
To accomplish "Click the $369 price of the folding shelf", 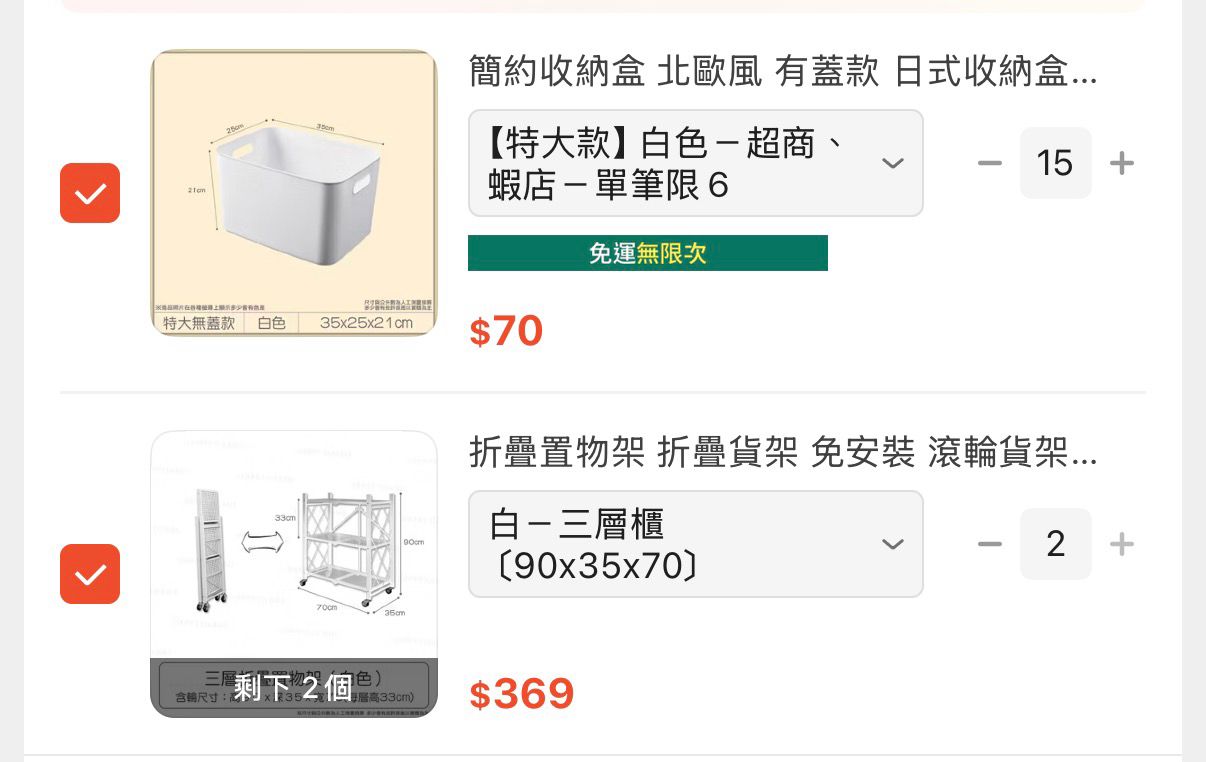I will [x=522, y=694].
